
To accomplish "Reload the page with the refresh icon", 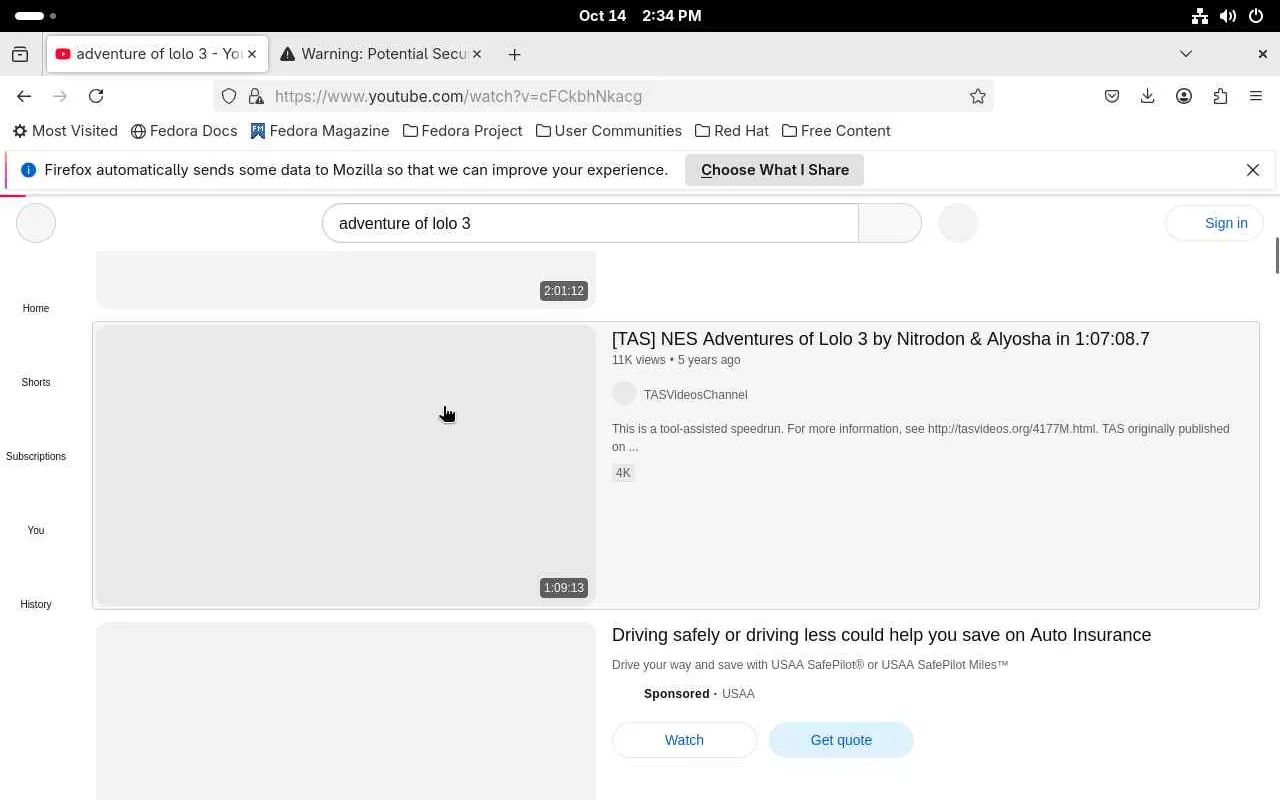I will coord(96,96).
